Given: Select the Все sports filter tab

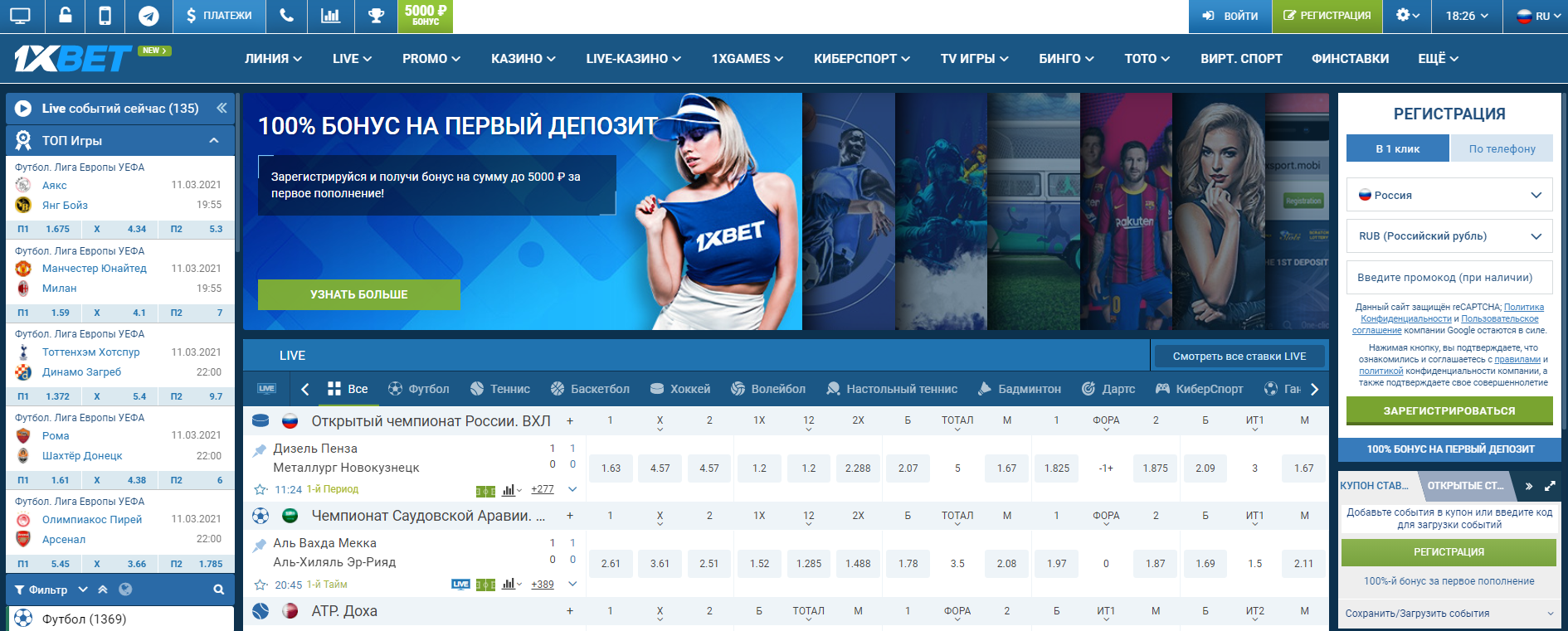Looking at the screenshot, I should tap(348, 389).
